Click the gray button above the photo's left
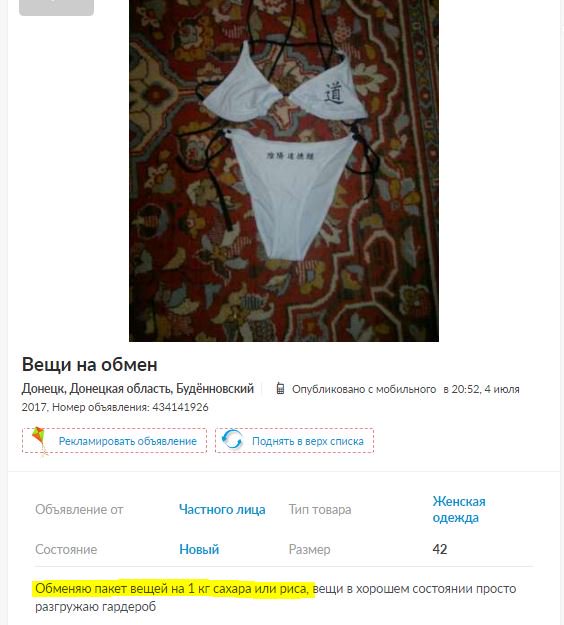The image size is (564, 625). (57, 8)
